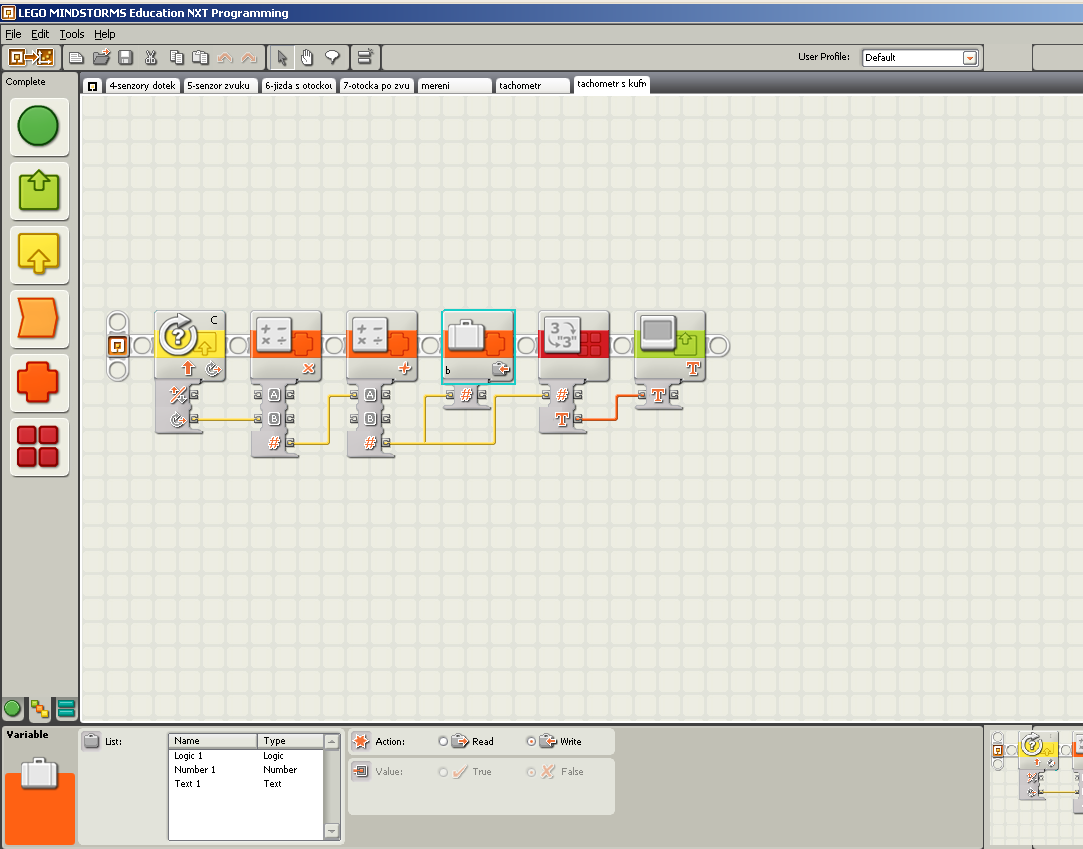Select the Variable suitcase block

point(478,346)
